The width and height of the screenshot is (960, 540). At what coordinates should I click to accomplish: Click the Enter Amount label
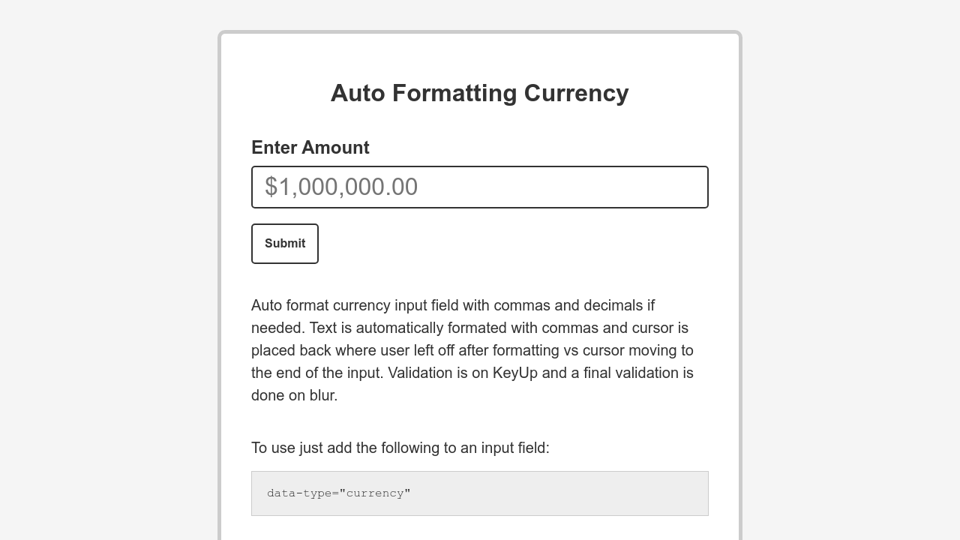click(310, 147)
